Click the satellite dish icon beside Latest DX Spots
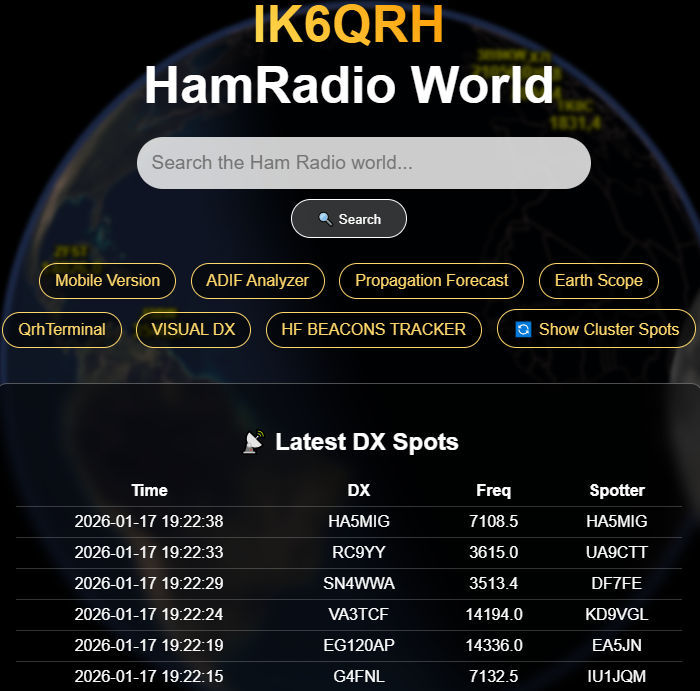The image size is (700, 691). (254, 442)
